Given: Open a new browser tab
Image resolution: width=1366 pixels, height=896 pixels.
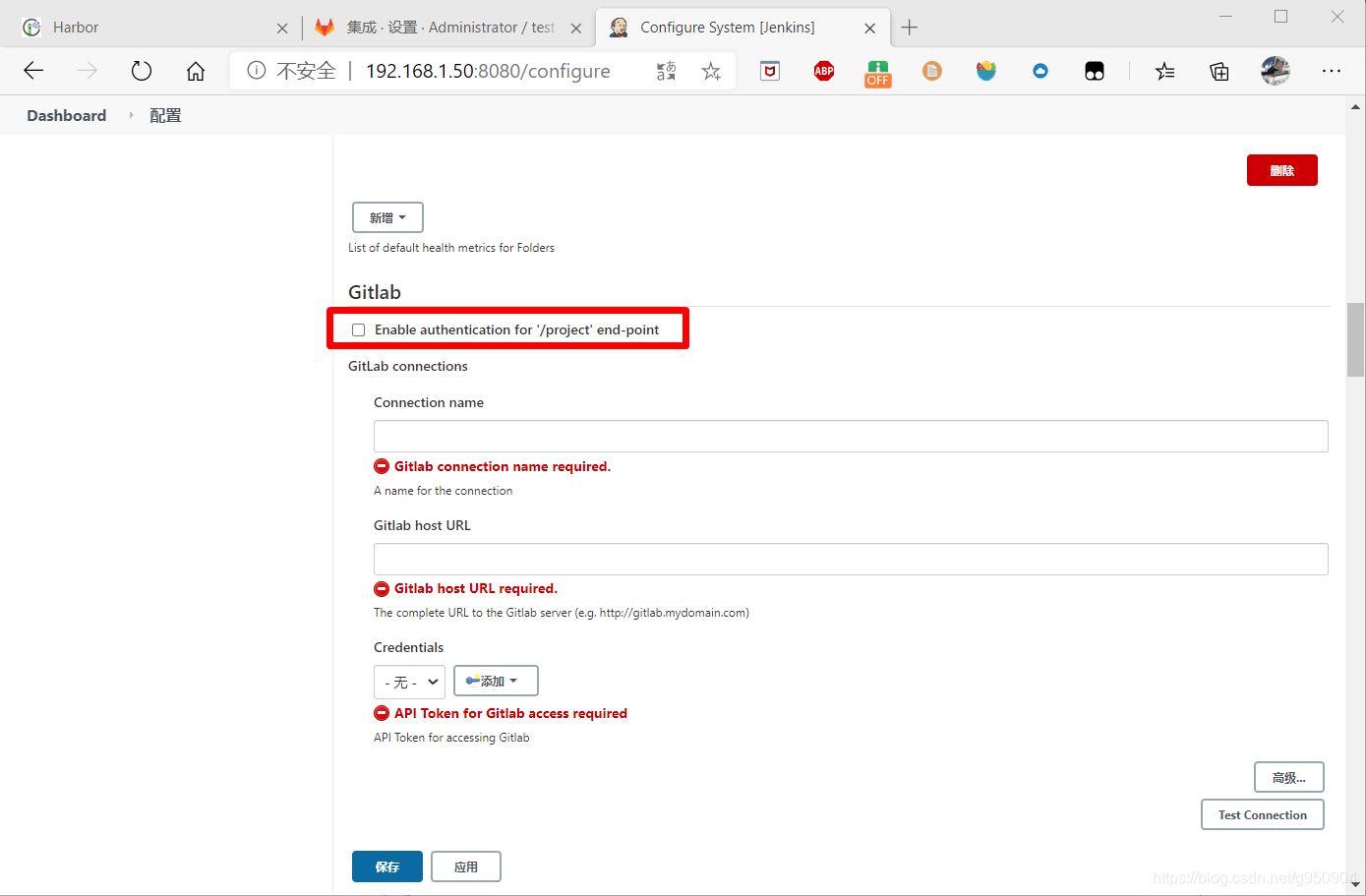Looking at the screenshot, I should [910, 28].
